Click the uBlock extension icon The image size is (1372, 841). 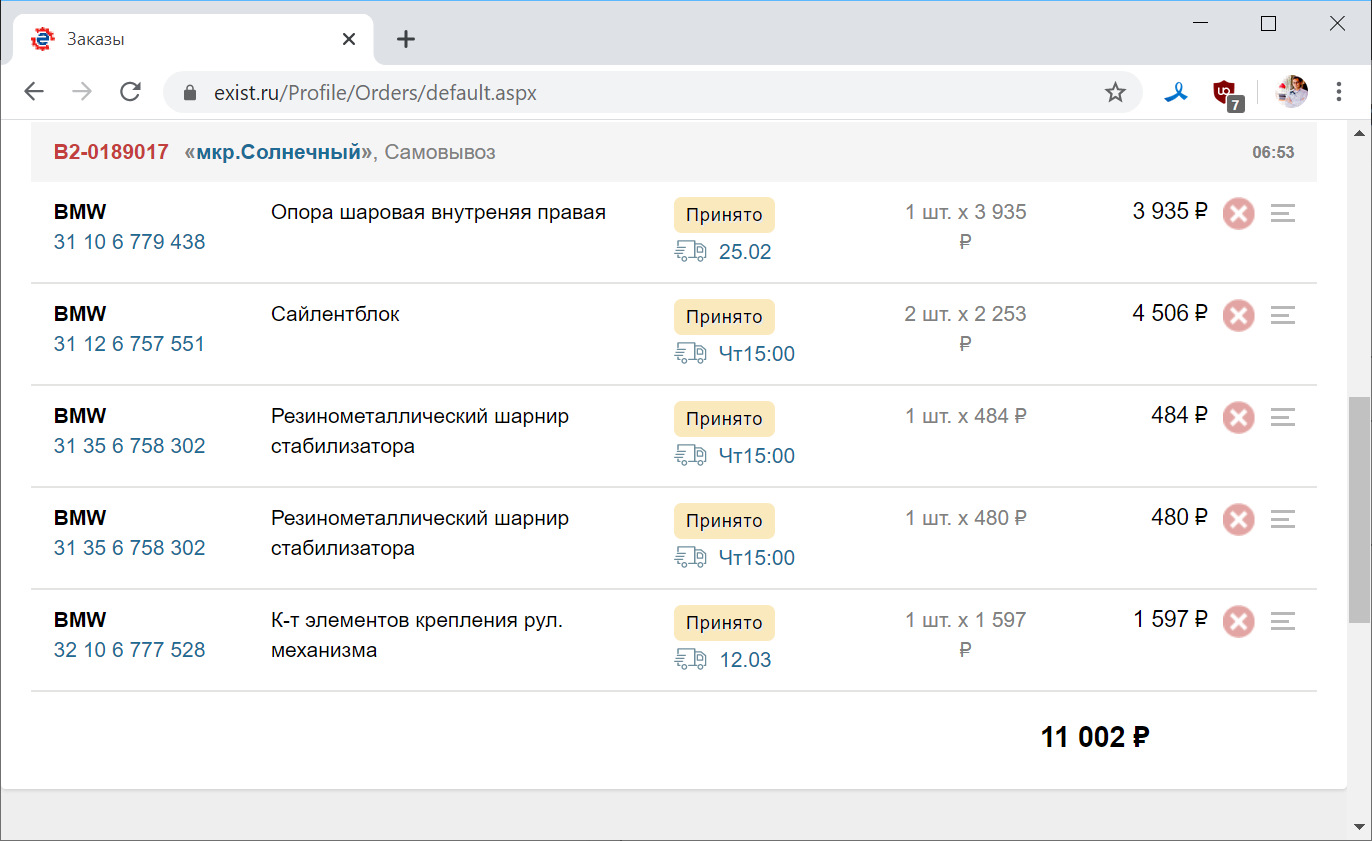(x=1226, y=93)
